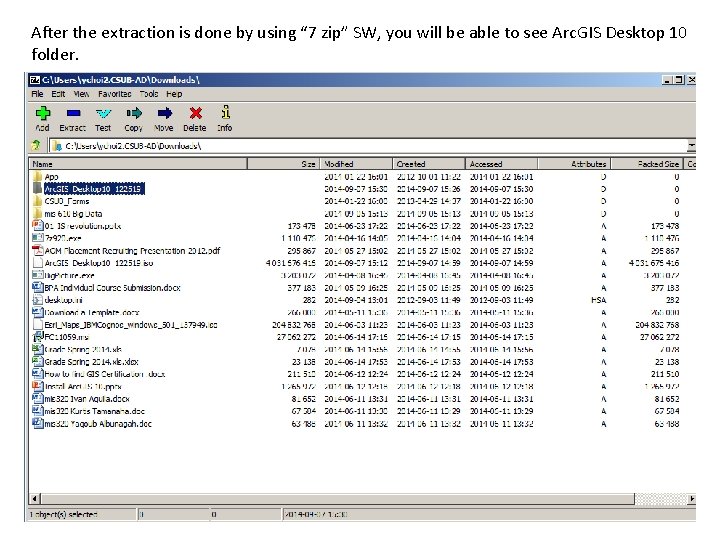The width and height of the screenshot is (720, 540).
Task: Sort by the Name column header
Action: coord(138,164)
